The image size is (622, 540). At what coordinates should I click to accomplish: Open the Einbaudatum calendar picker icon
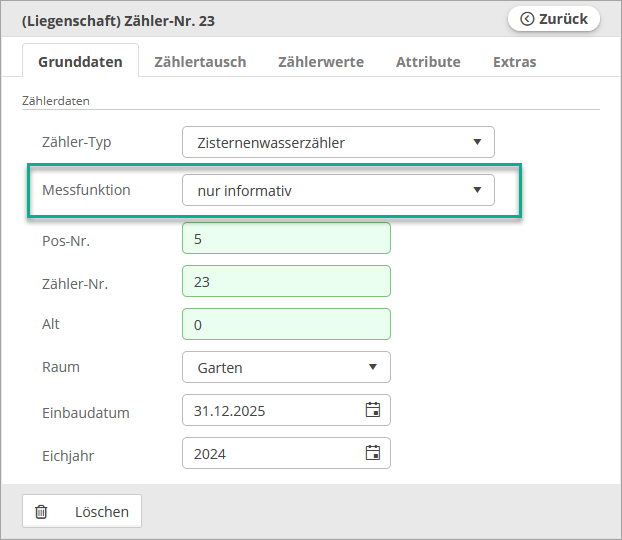pos(373,410)
